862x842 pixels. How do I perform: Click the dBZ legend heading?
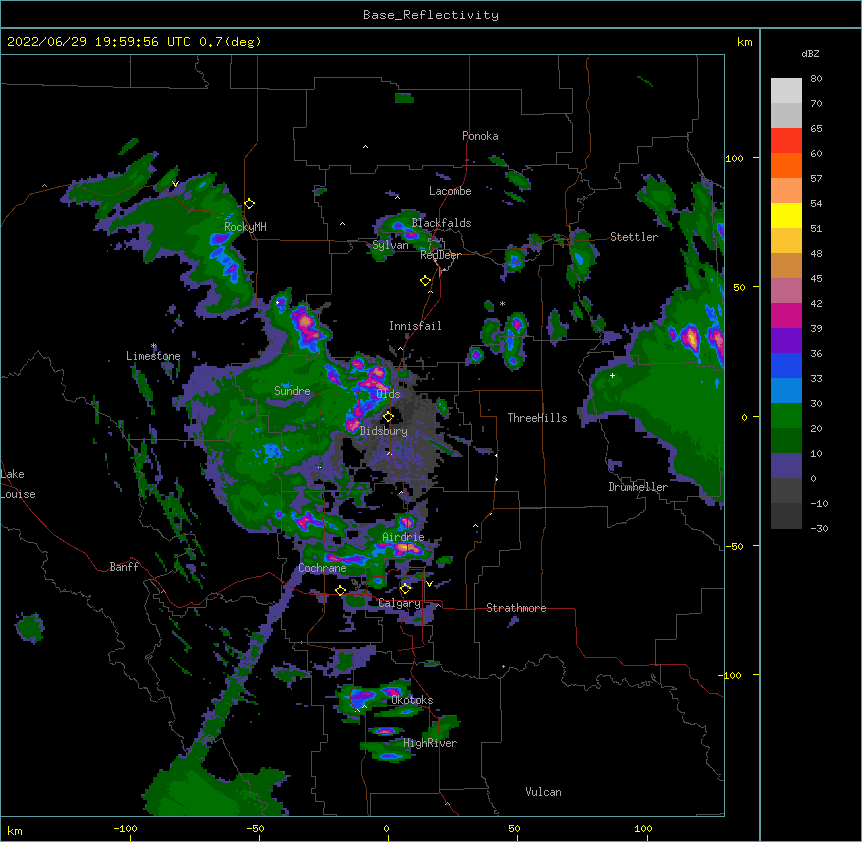click(810, 53)
